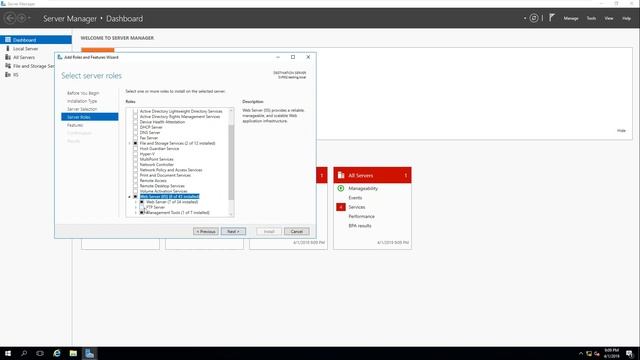Open Manageability in All Servers tile
The height and width of the screenshot is (360, 640).
363,188
